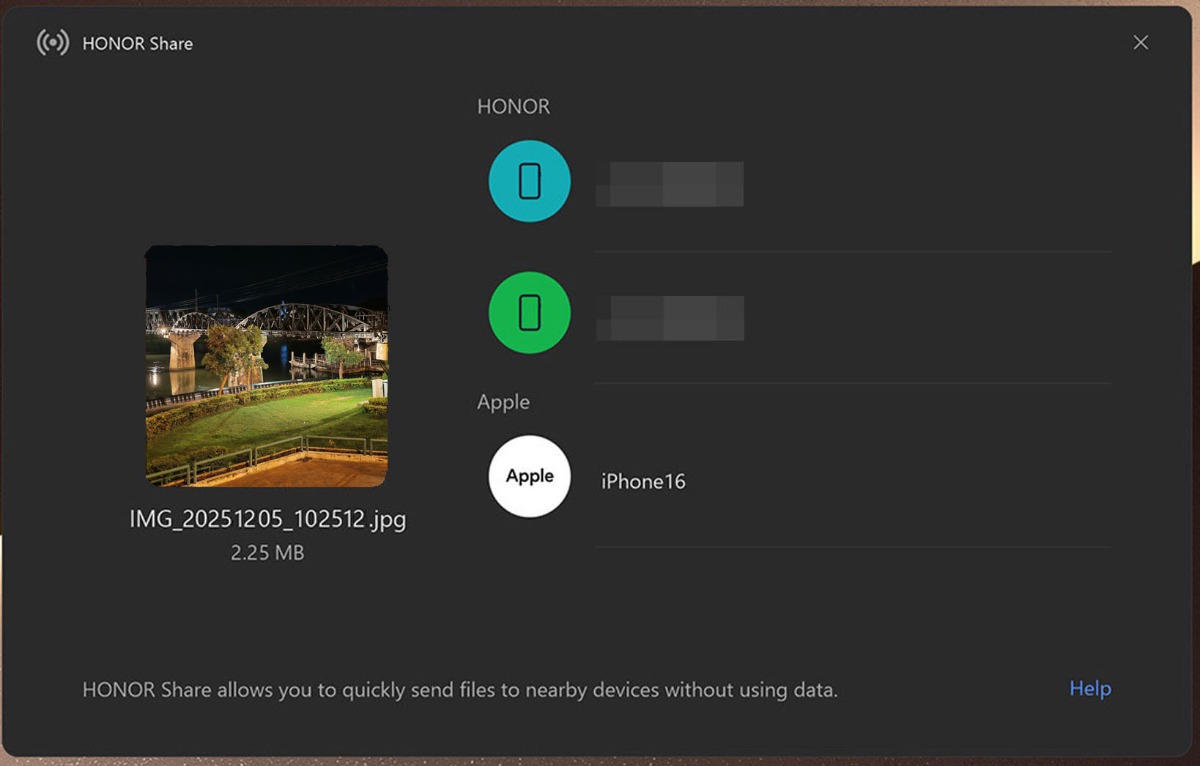1200x766 pixels.
Task: Click the HONOR Share broadcast logo icon
Action: click(53, 43)
